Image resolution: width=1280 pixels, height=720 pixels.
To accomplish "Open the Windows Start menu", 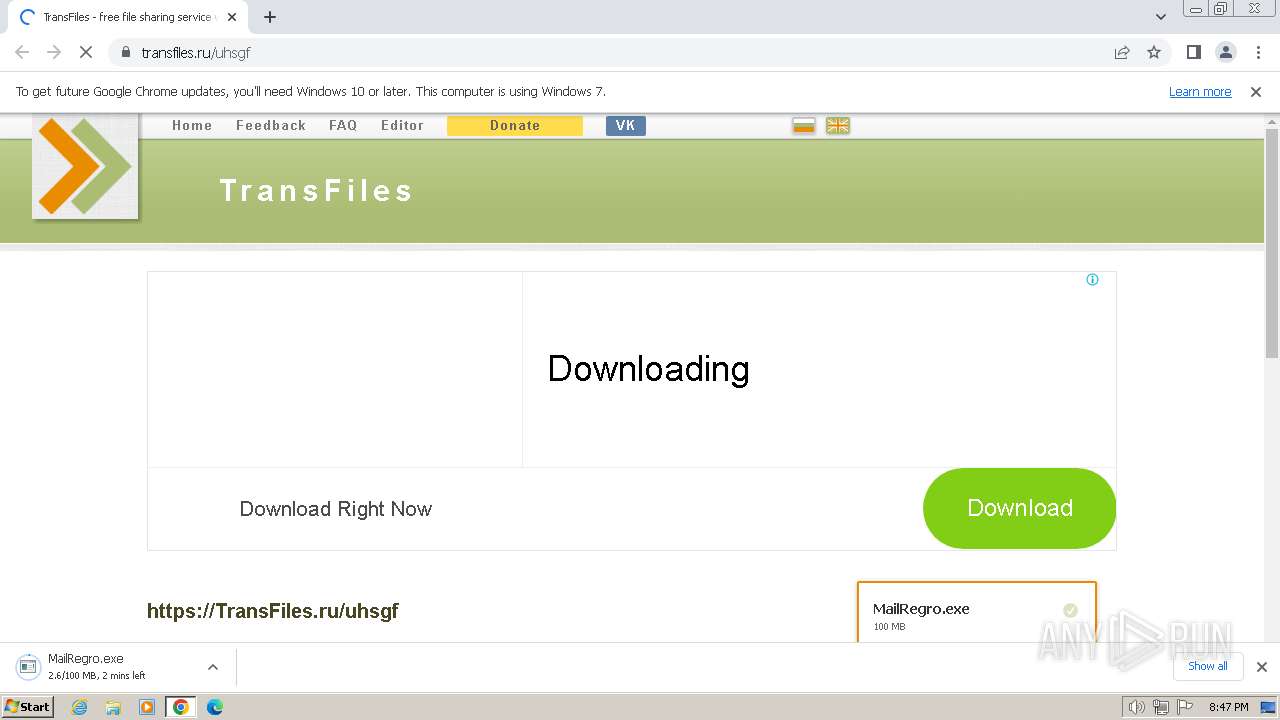I will [x=28, y=706].
